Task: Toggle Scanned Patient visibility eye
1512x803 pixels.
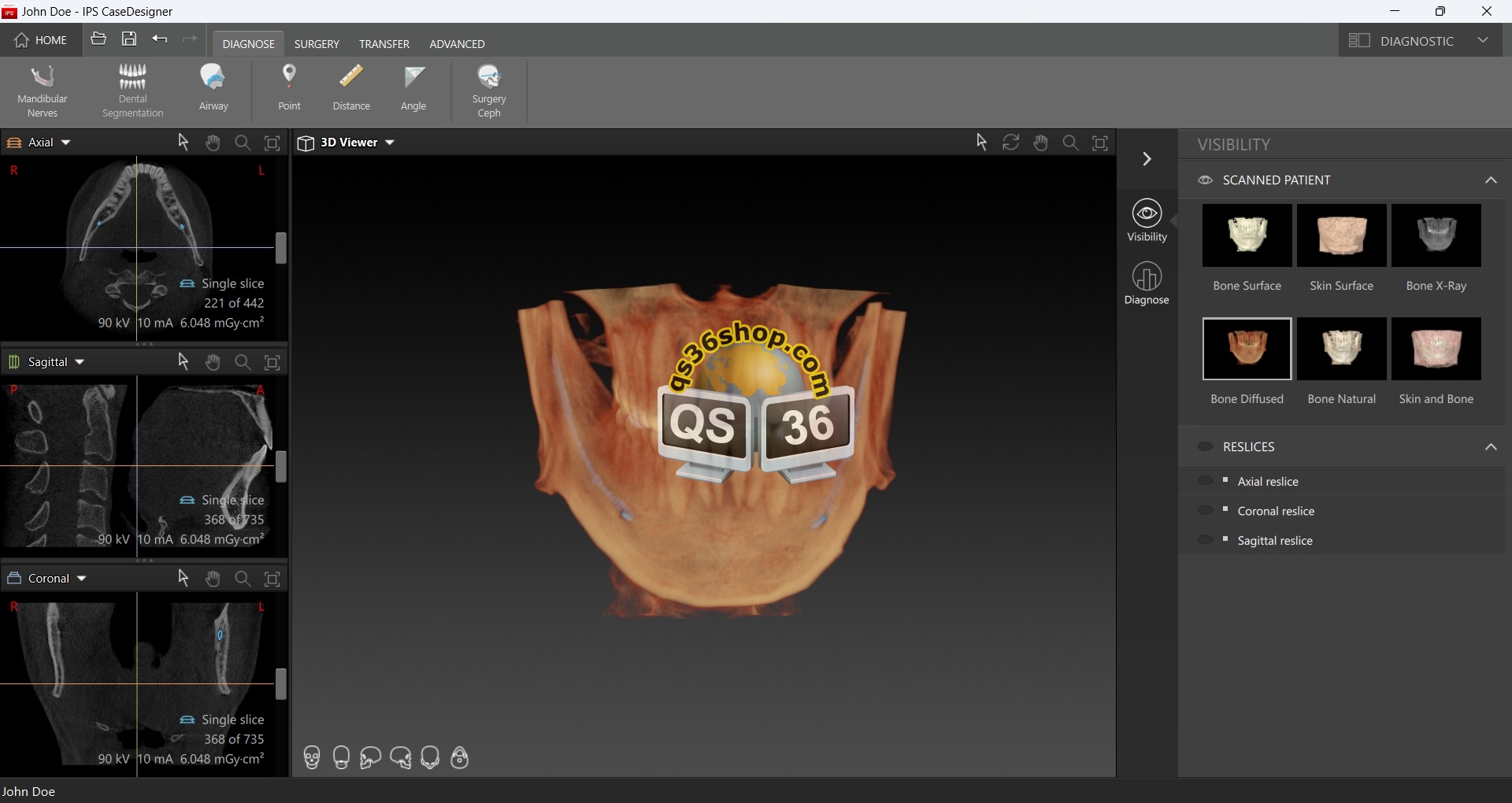Action: click(x=1205, y=180)
